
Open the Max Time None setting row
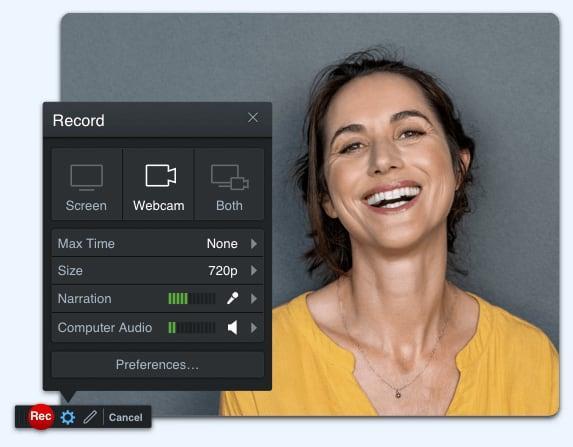(158, 243)
